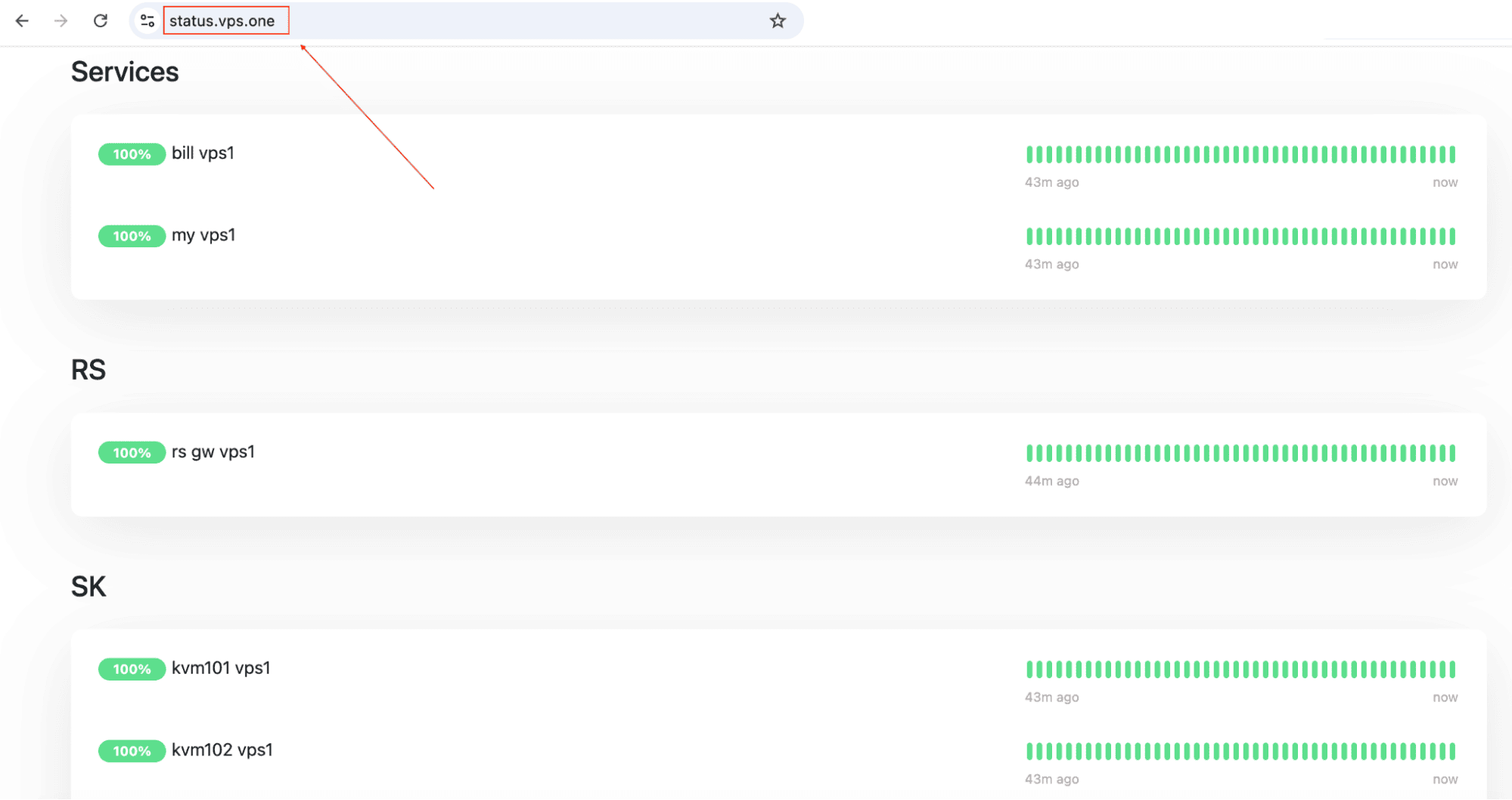Click an uptime bar for kvm102 vps1
1512x800 pixels.
(x=1240, y=752)
